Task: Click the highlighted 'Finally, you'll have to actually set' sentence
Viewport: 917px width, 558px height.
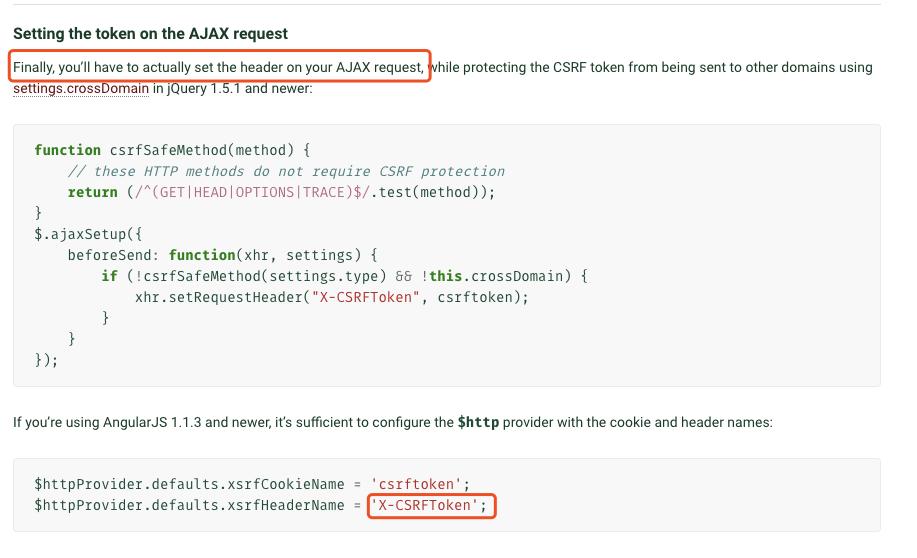Action: click(x=219, y=67)
